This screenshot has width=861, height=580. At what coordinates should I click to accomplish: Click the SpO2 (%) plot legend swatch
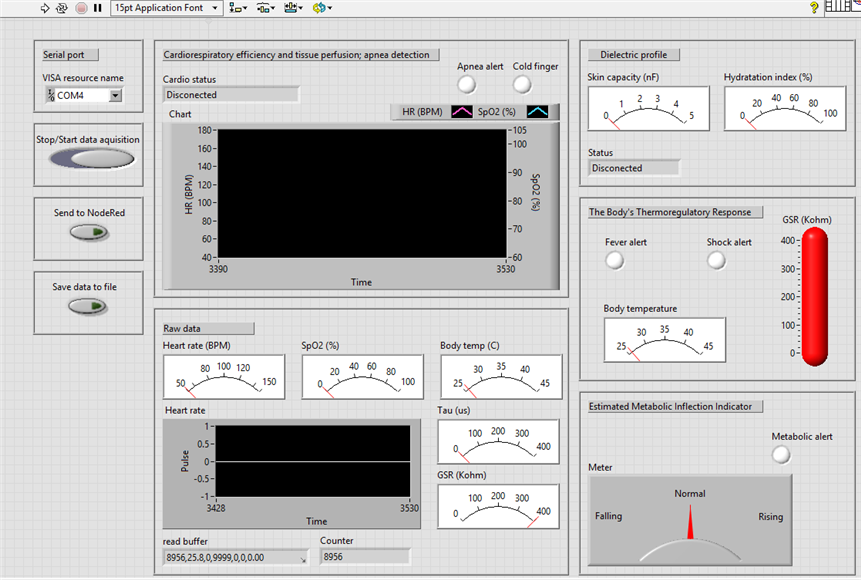click(538, 111)
